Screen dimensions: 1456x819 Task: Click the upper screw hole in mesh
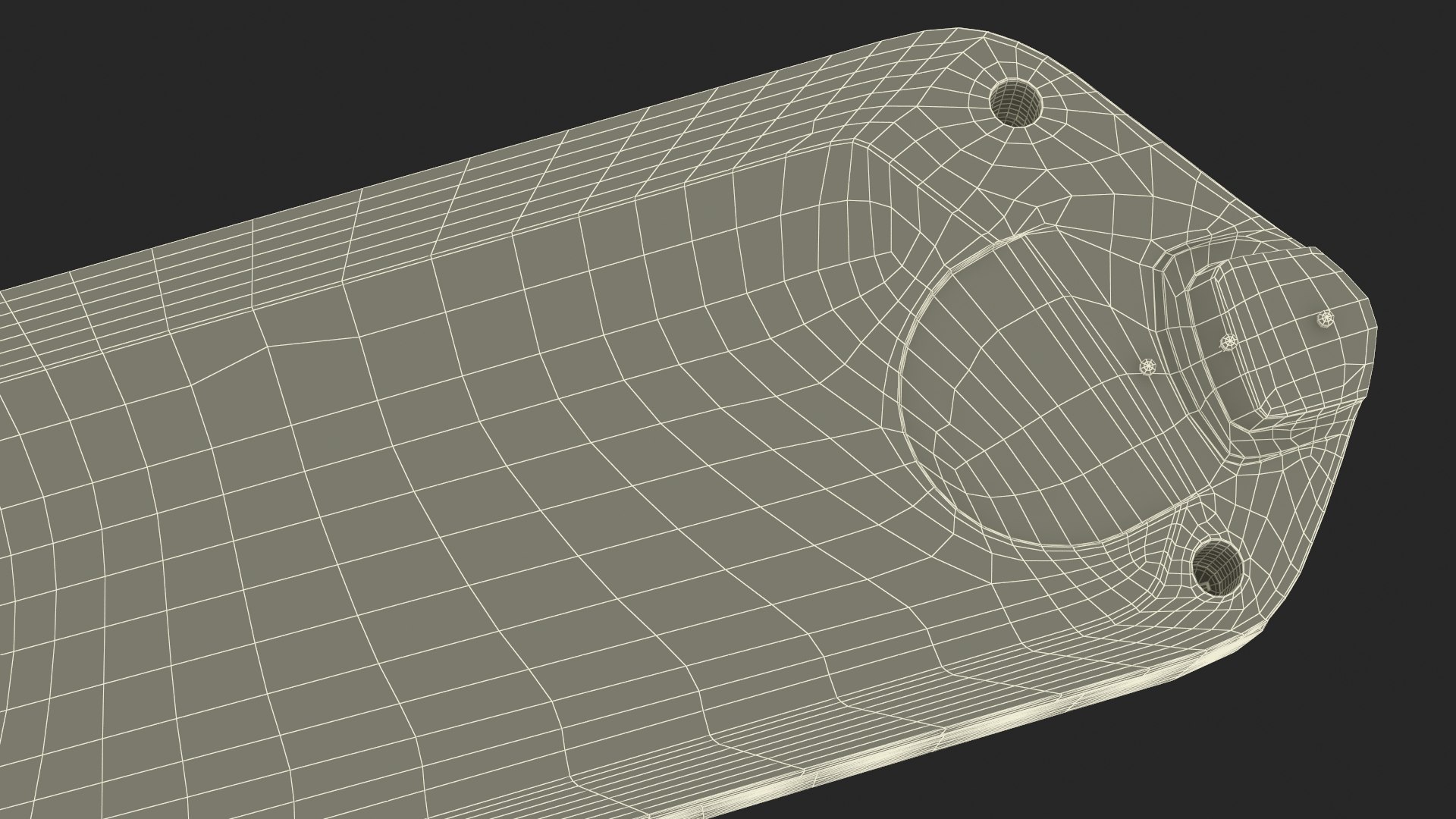click(x=1016, y=103)
